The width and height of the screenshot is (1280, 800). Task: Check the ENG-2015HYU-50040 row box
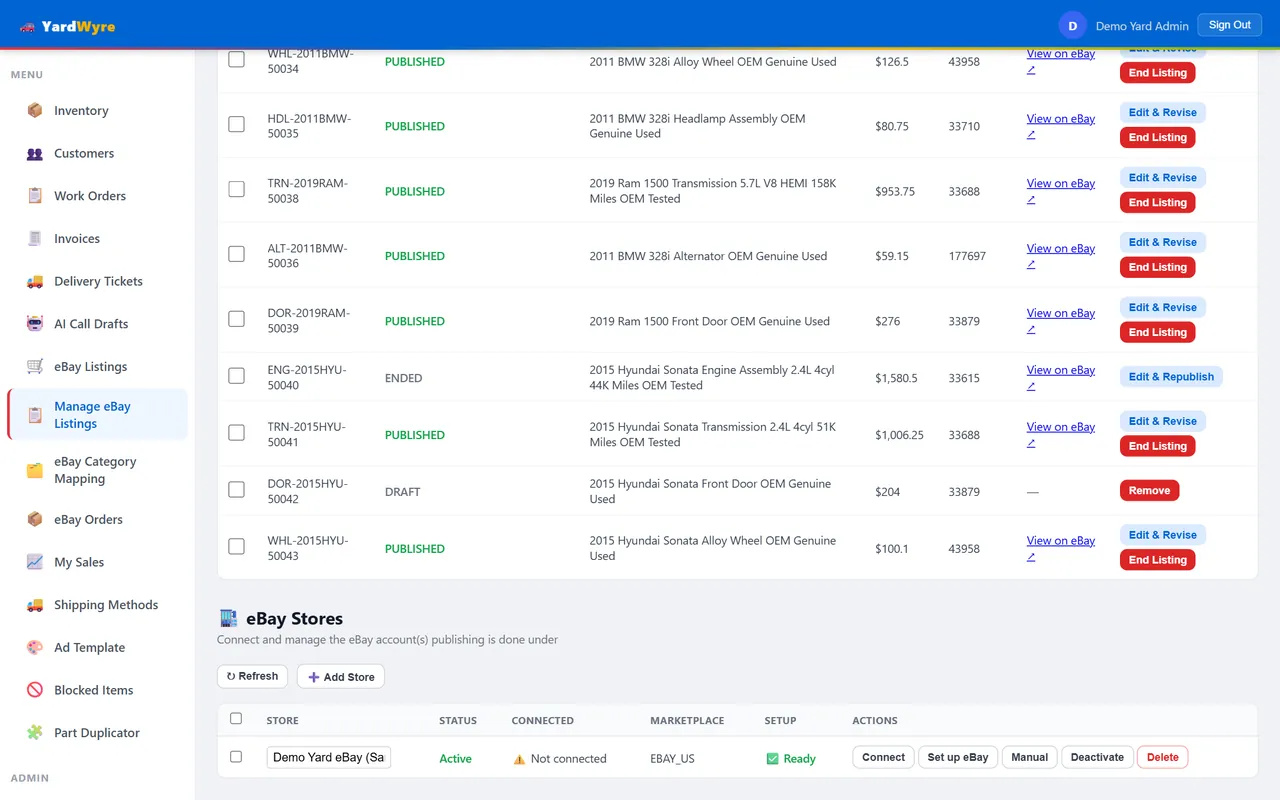pos(236,376)
